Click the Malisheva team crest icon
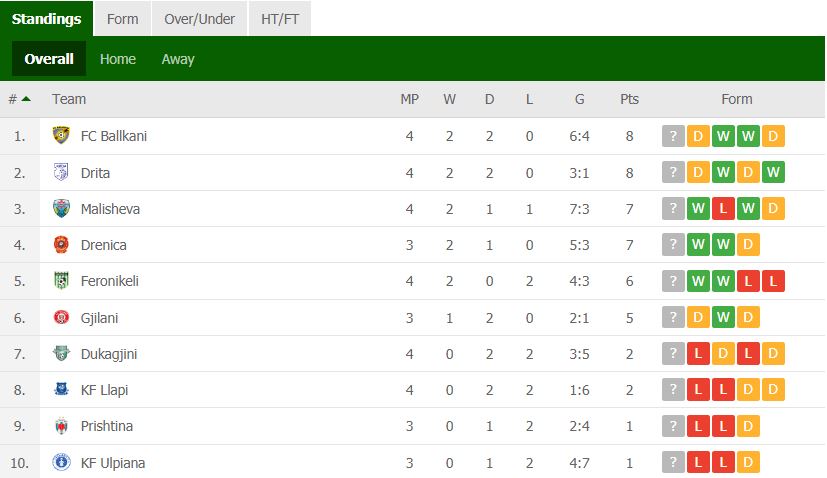Viewport: 827px width, 478px height. pyautogui.click(x=61, y=208)
